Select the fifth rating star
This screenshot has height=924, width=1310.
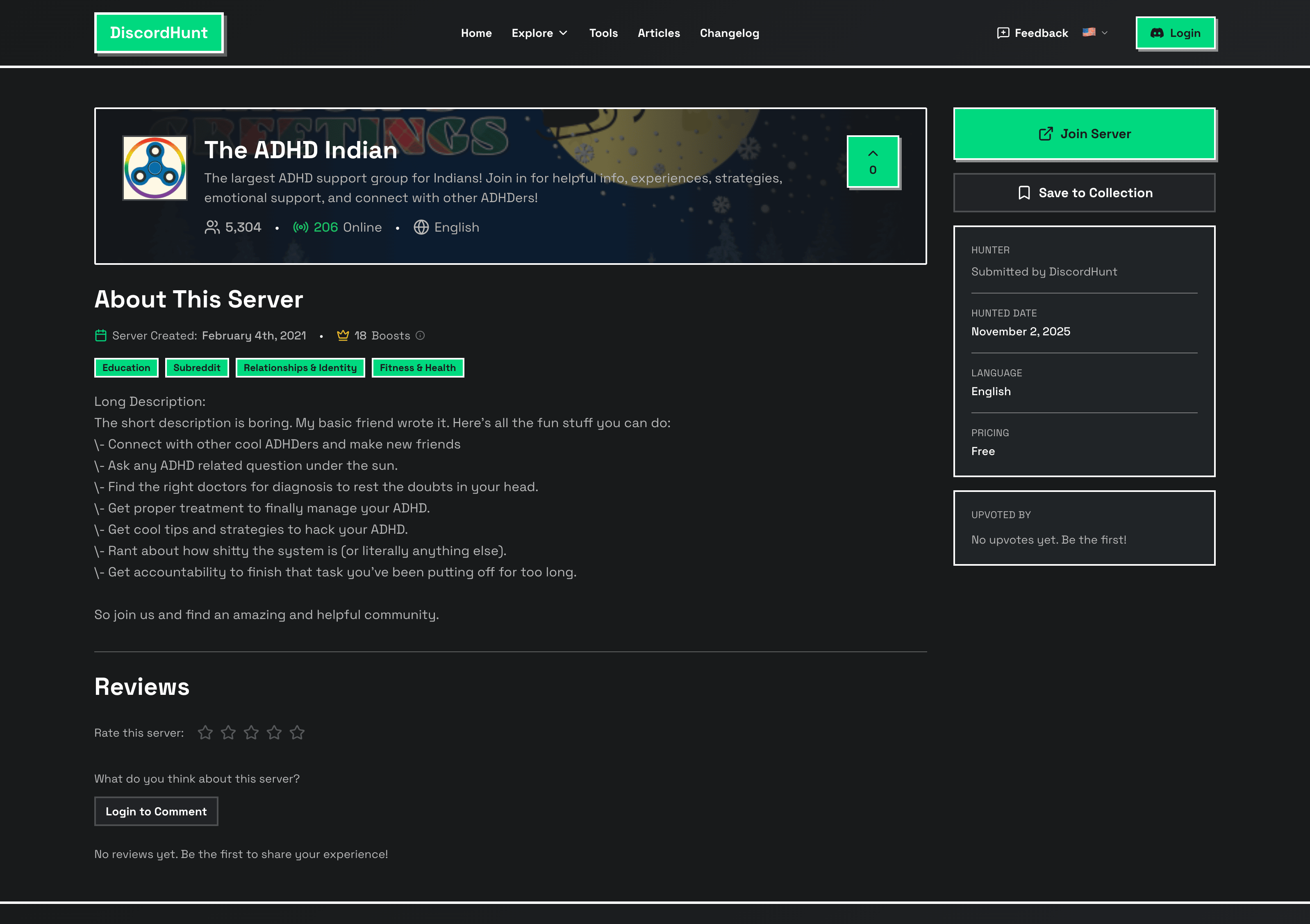point(297,732)
